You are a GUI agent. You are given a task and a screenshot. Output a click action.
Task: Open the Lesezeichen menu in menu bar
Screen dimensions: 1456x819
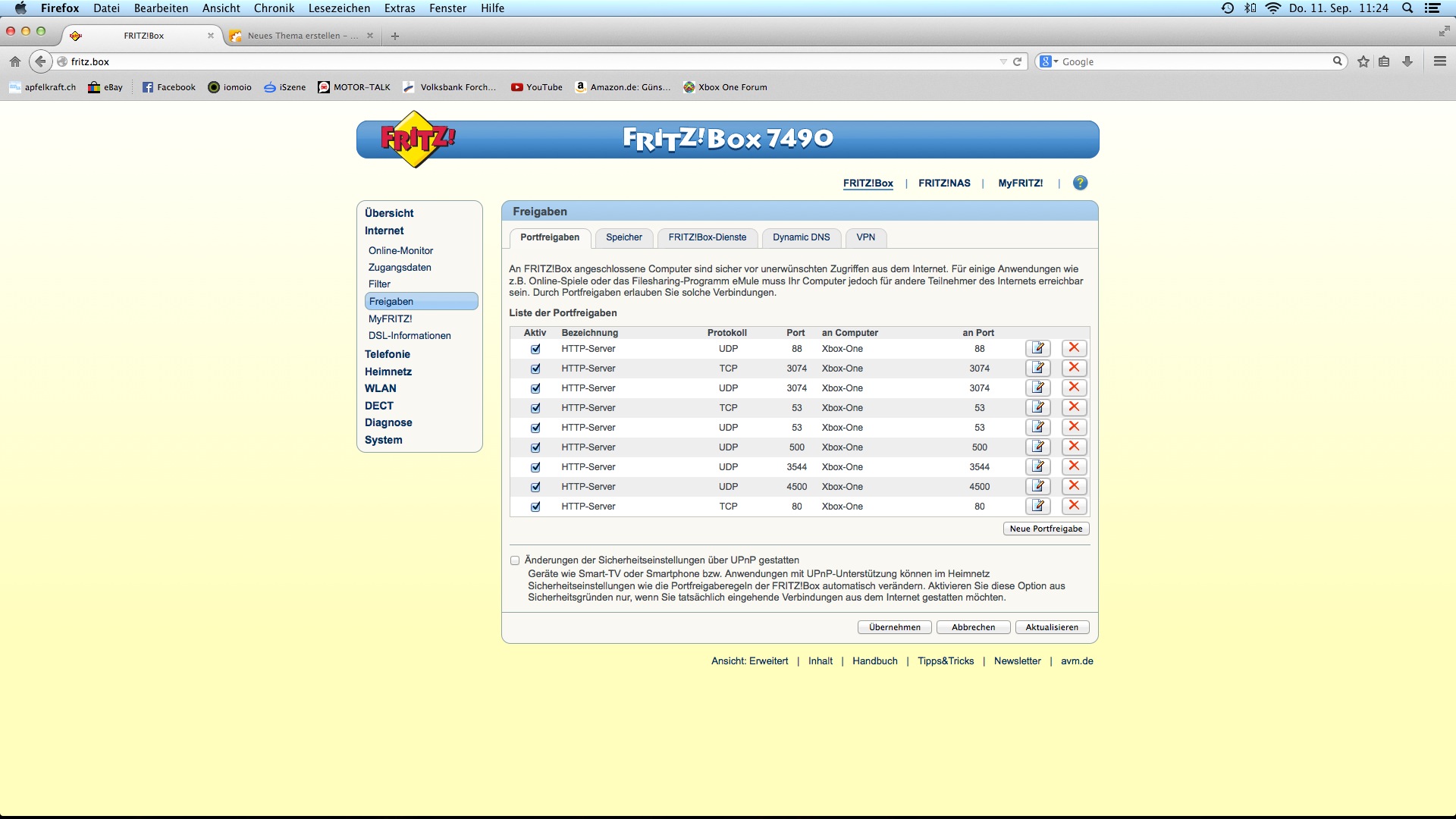(x=339, y=8)
